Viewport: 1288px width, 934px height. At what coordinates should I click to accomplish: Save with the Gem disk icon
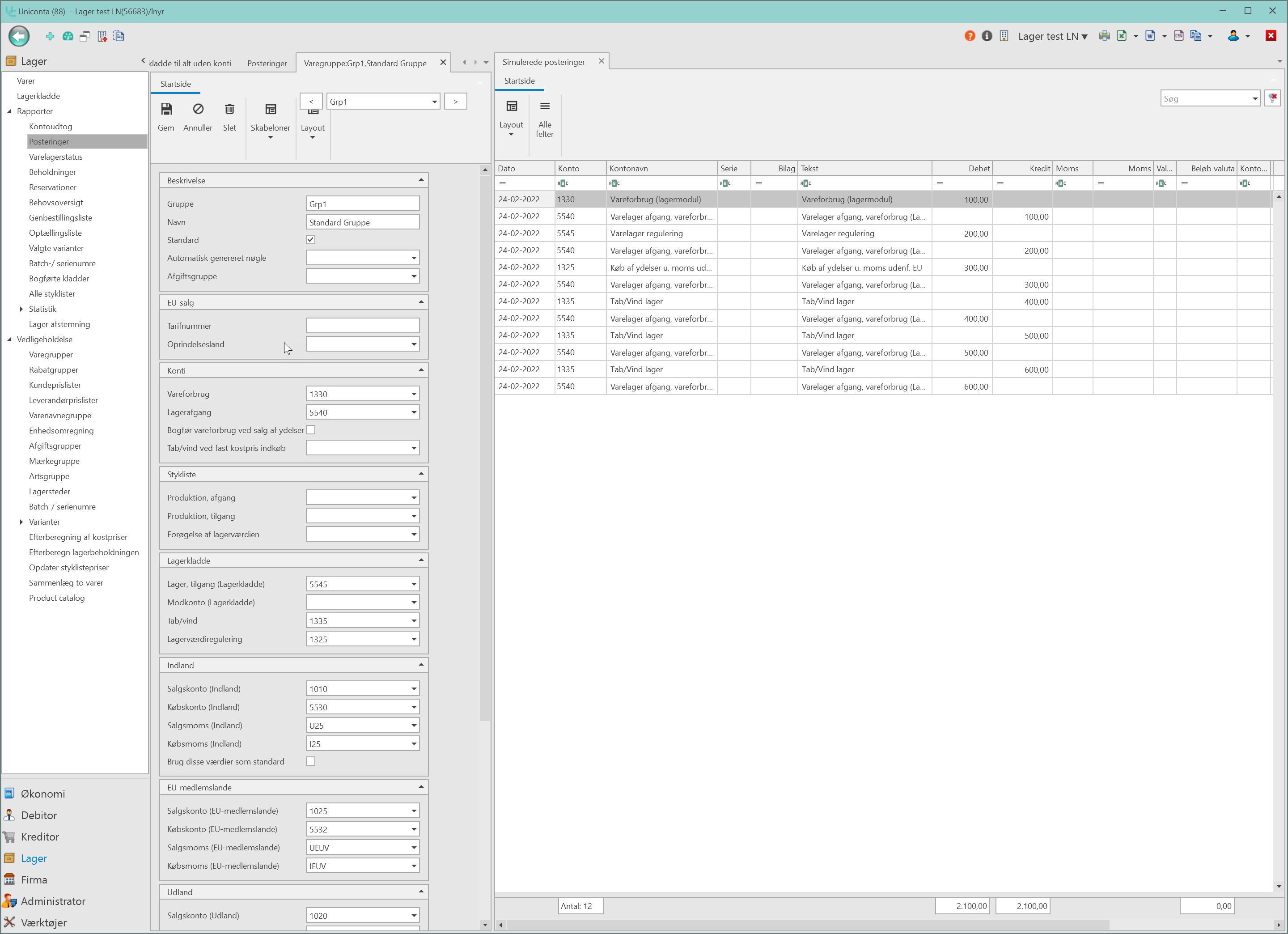[166, 109]
